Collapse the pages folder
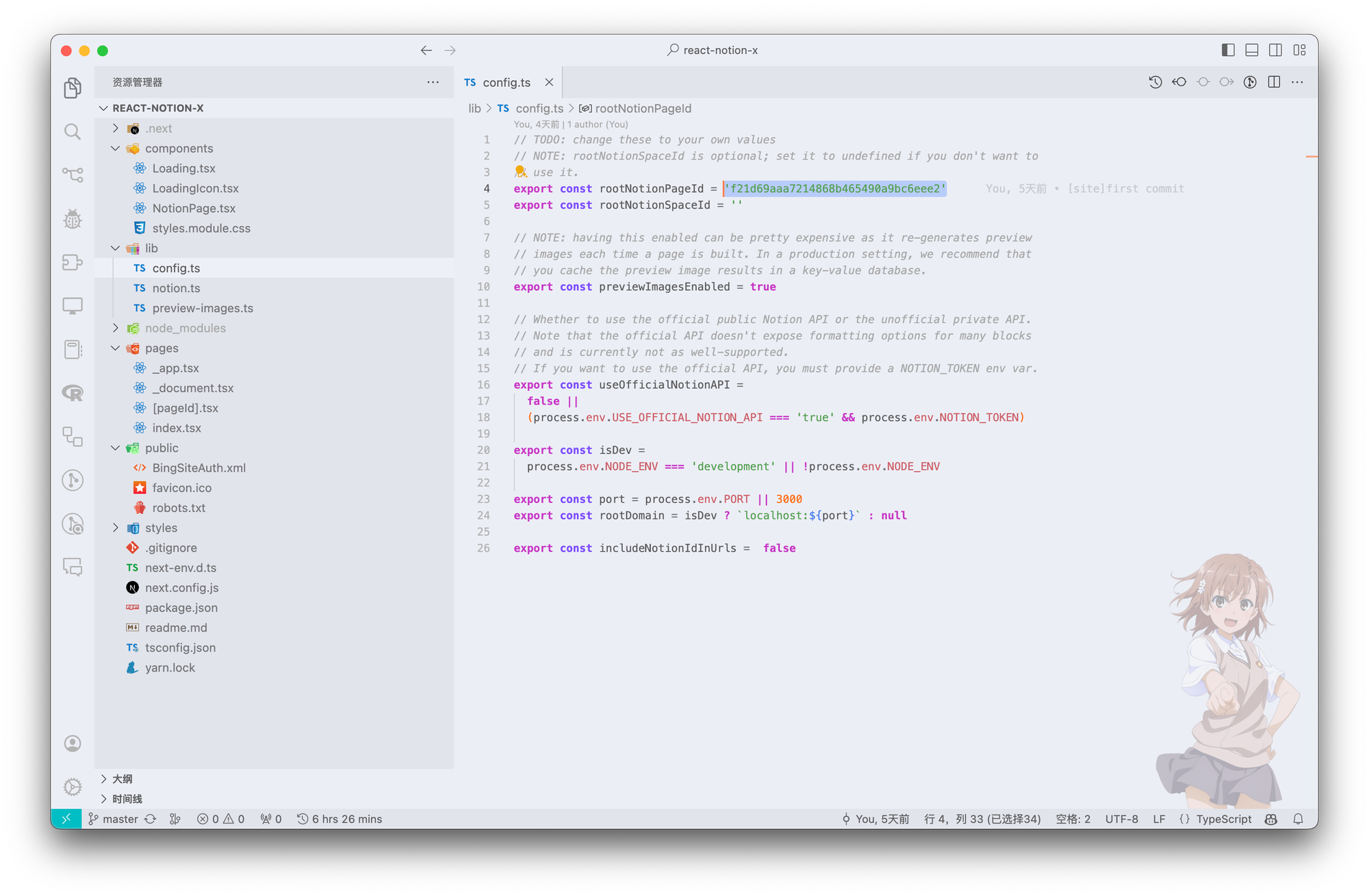This screenshot has width=1369, height=896. click(116, 348)
